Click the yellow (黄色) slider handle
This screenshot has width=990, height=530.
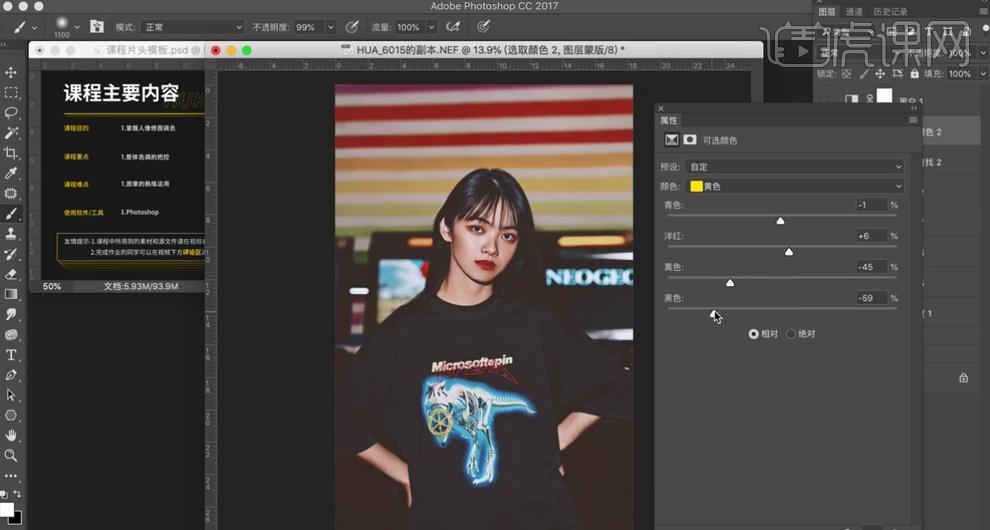(730, 282)
